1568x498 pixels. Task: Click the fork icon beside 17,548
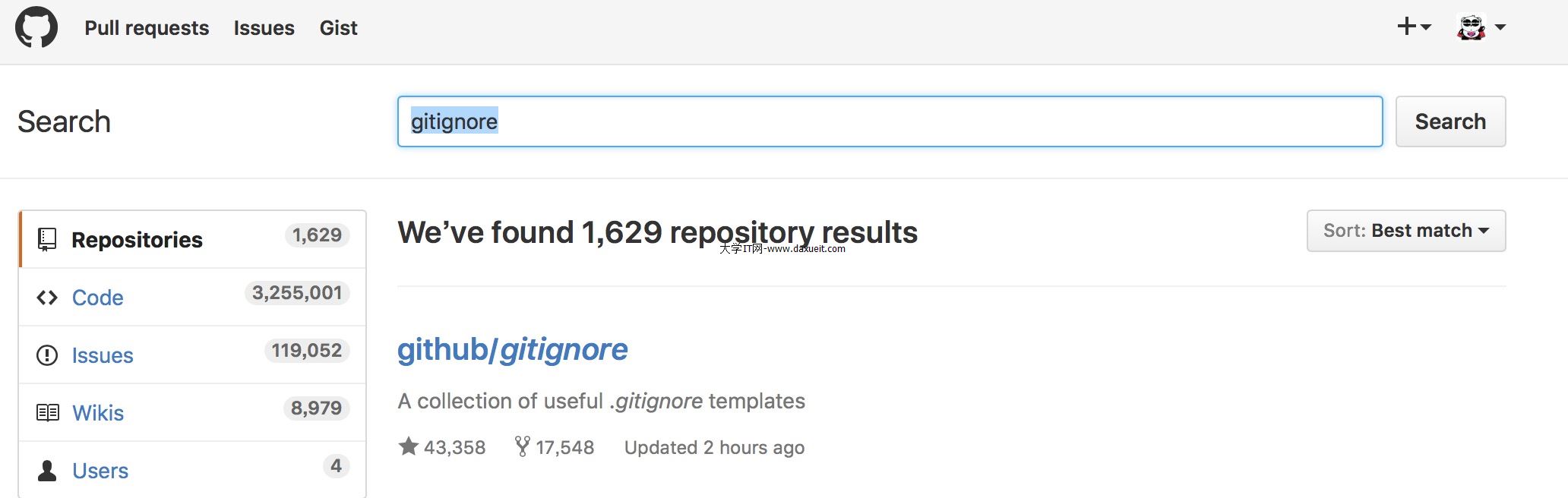(522, 446)
